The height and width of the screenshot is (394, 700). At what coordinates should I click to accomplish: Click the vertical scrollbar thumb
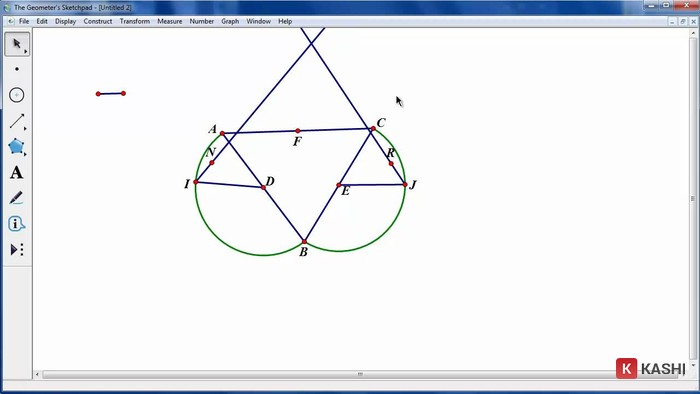(x=693, y=198)
